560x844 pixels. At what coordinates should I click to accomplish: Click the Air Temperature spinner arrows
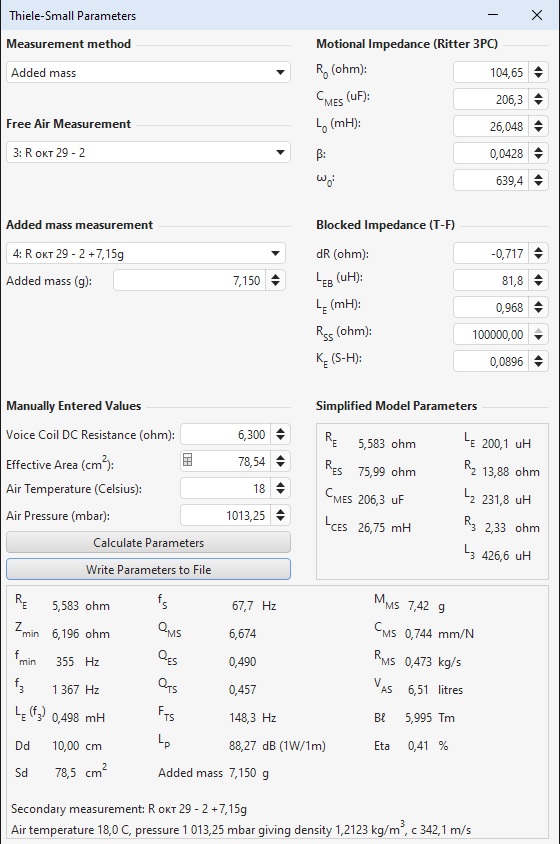coord(280,488)
